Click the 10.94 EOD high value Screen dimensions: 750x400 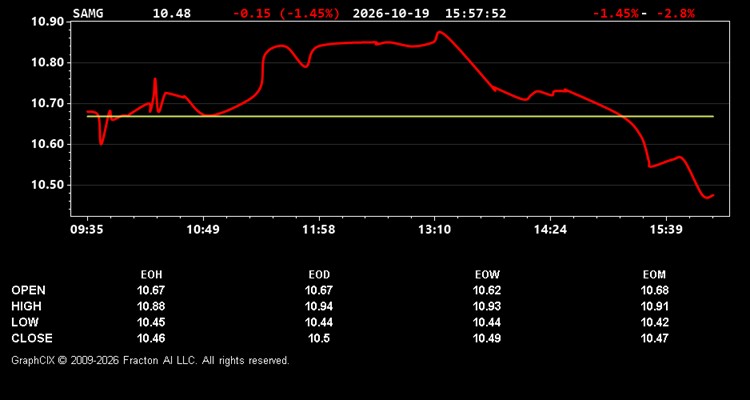(x=319, y=306)
